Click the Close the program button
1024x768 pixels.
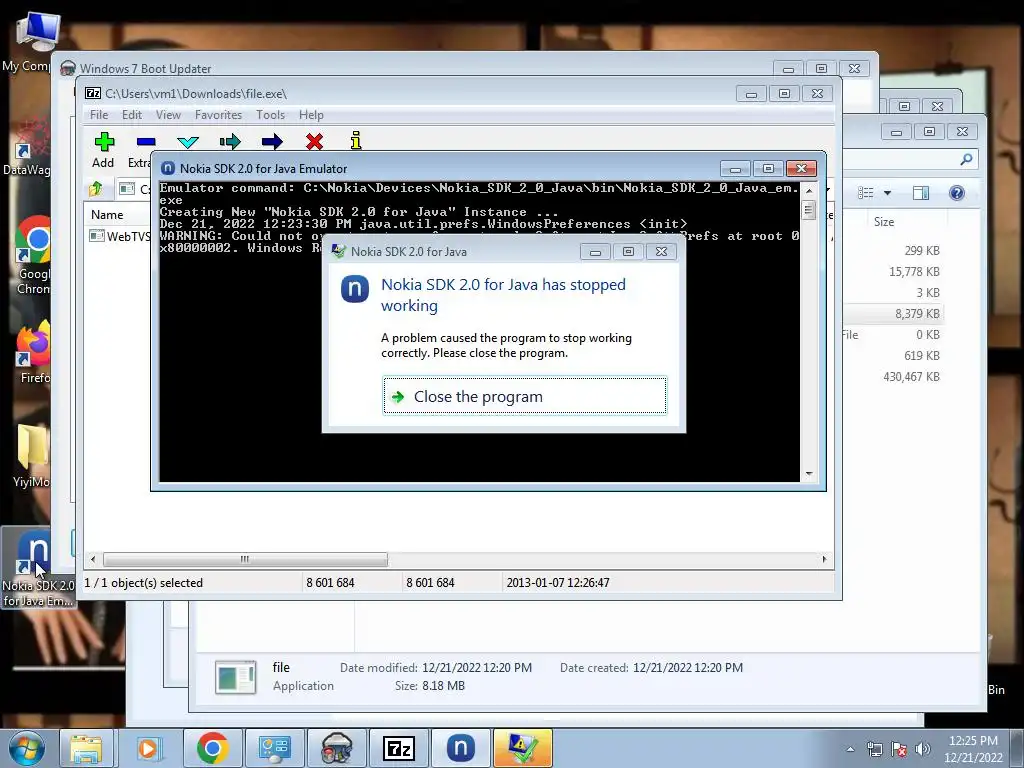(525, 395)
